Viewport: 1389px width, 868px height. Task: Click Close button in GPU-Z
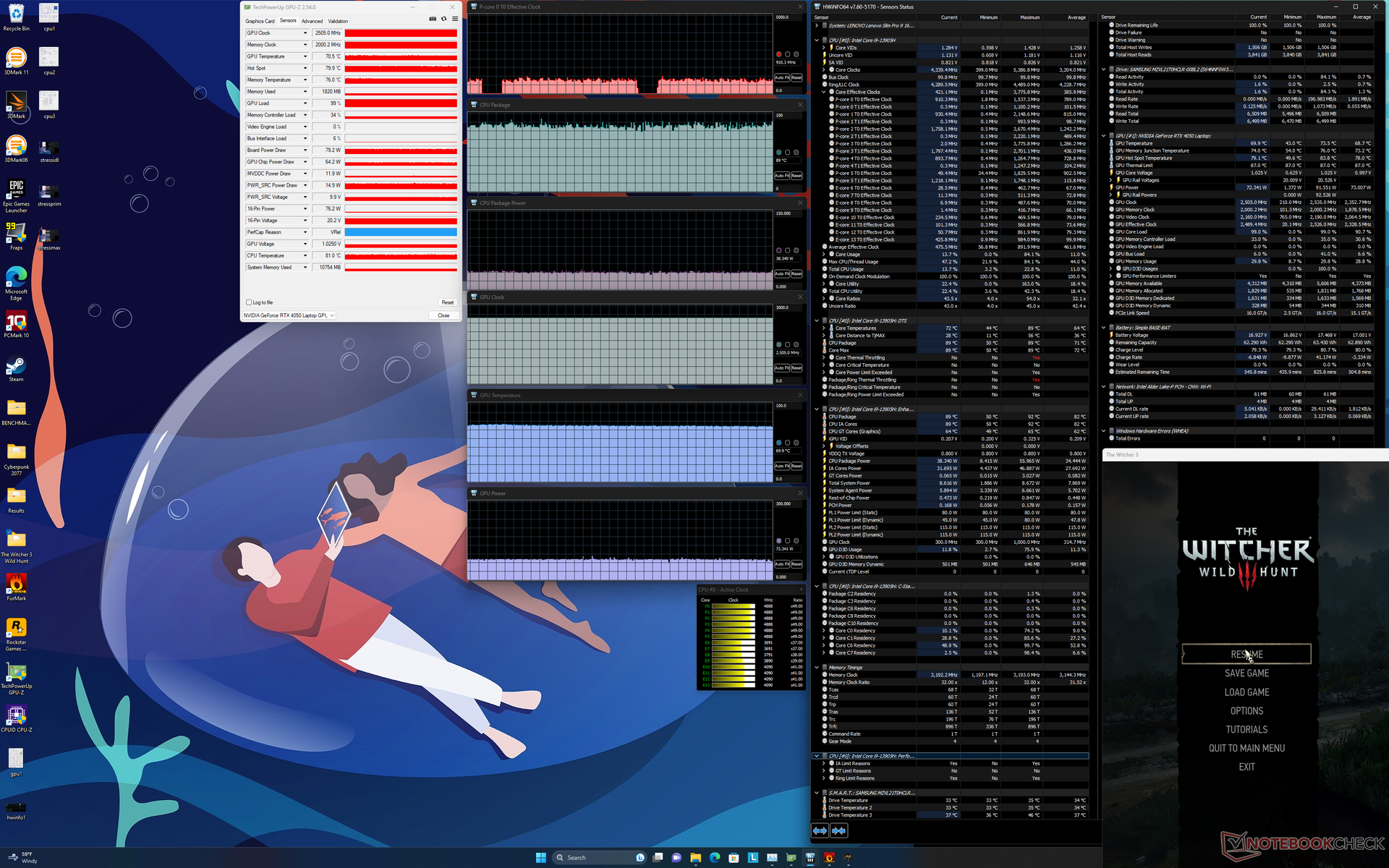click(443, 315)
